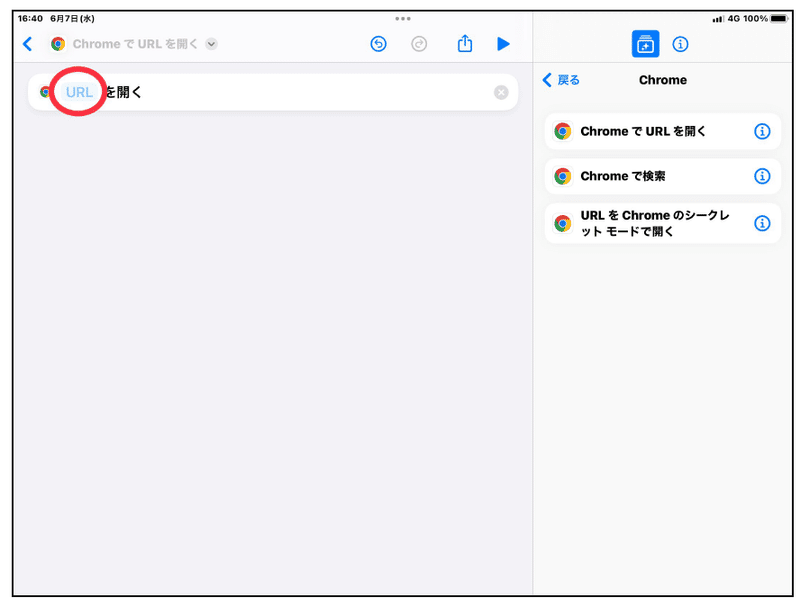Open shortcut details info icon at top
The height and width of the screenshot is (605, 800).
click(680, 44)
